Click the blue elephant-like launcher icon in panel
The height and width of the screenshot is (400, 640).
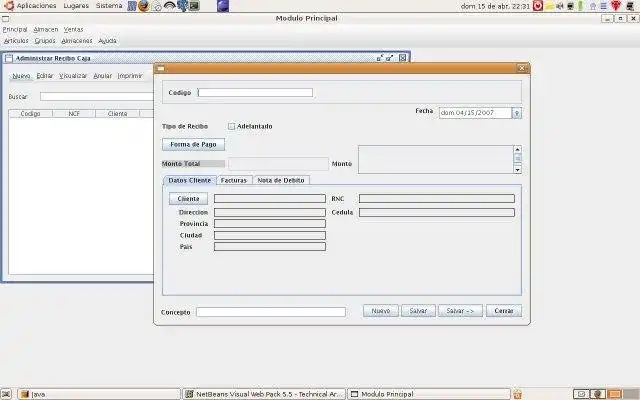pos(182,6)
